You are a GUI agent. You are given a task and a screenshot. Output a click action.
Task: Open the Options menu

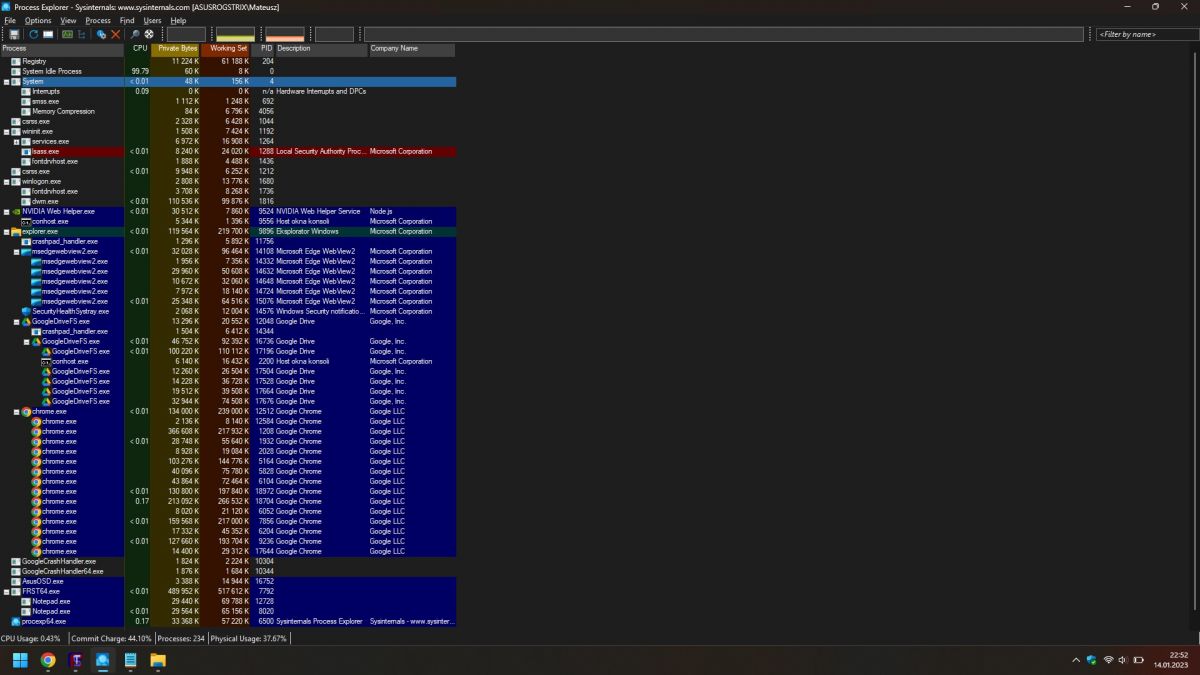pos(38,20)
